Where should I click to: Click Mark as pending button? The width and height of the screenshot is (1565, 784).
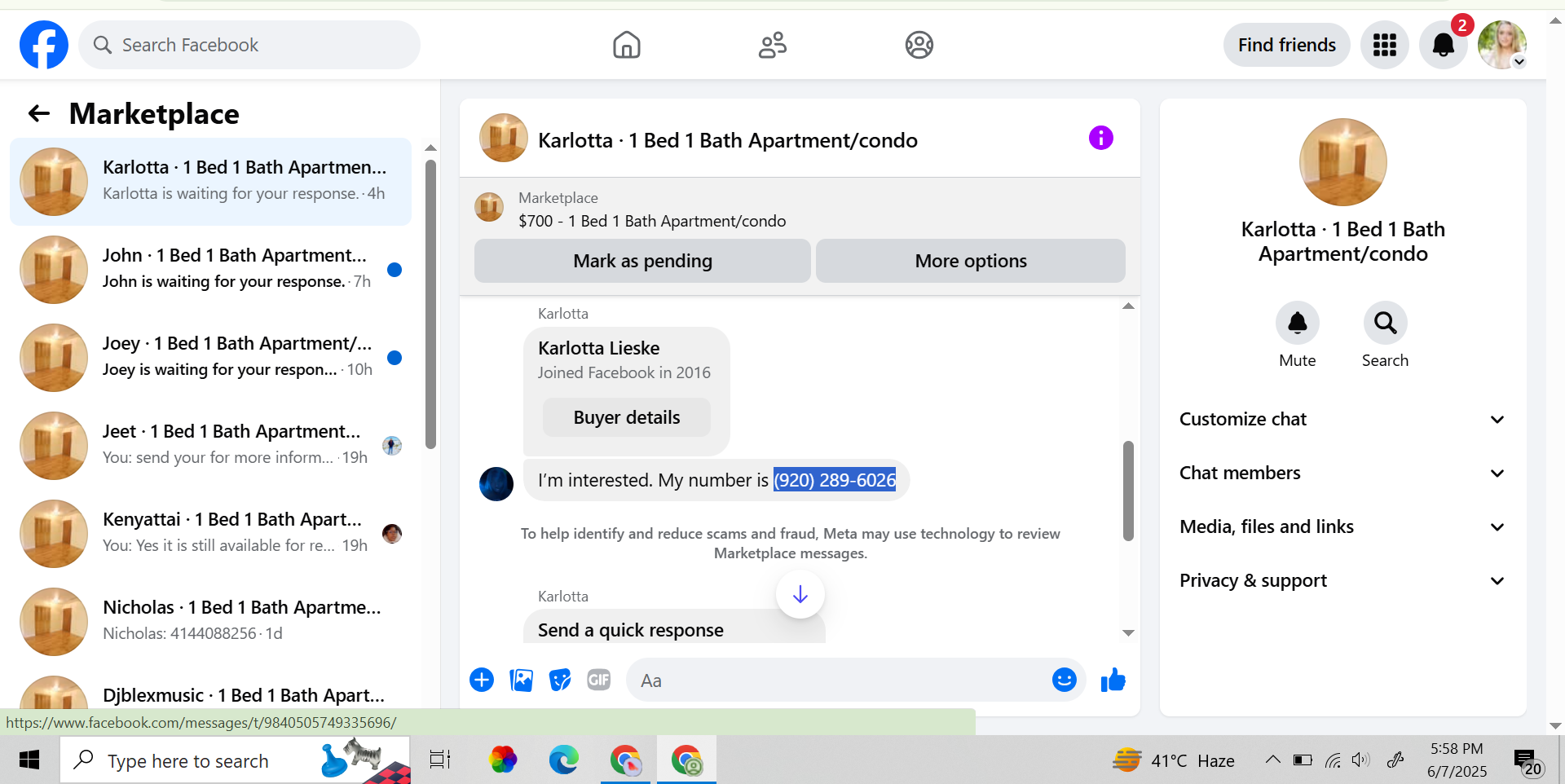pos(642,261)
